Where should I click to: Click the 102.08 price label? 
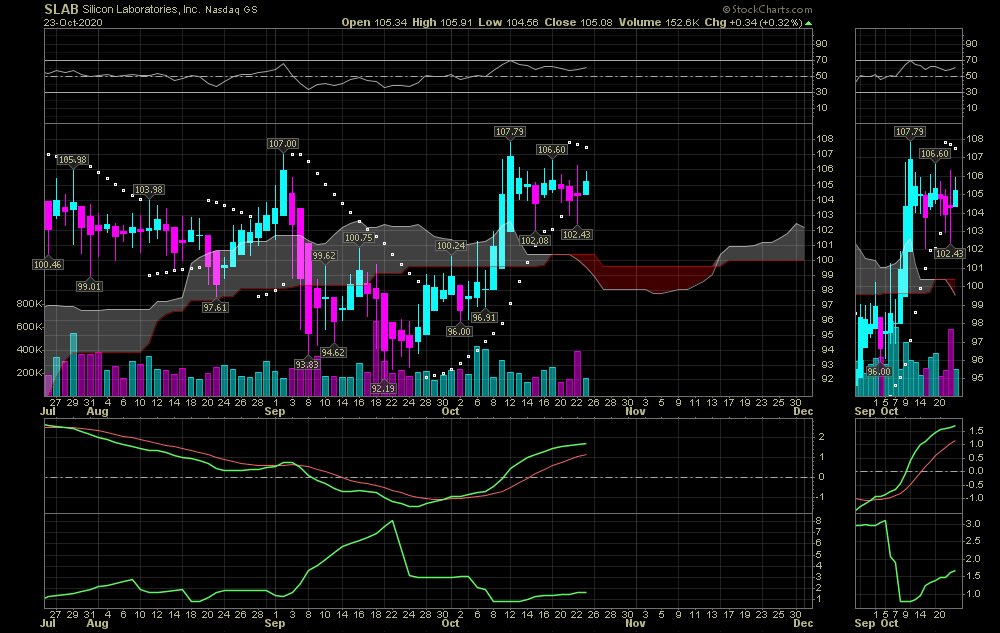tap(535, 240)
